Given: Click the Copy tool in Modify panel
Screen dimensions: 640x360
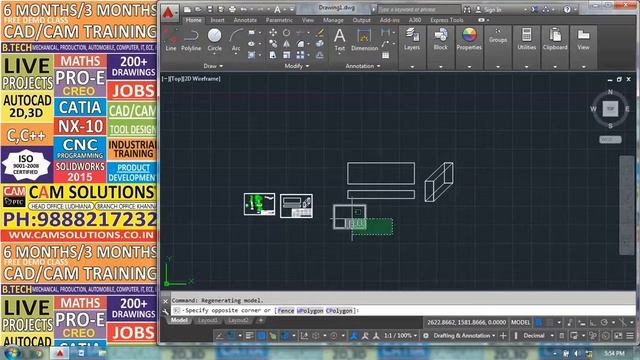Looking at the screenshot, I should click(273, 44).
